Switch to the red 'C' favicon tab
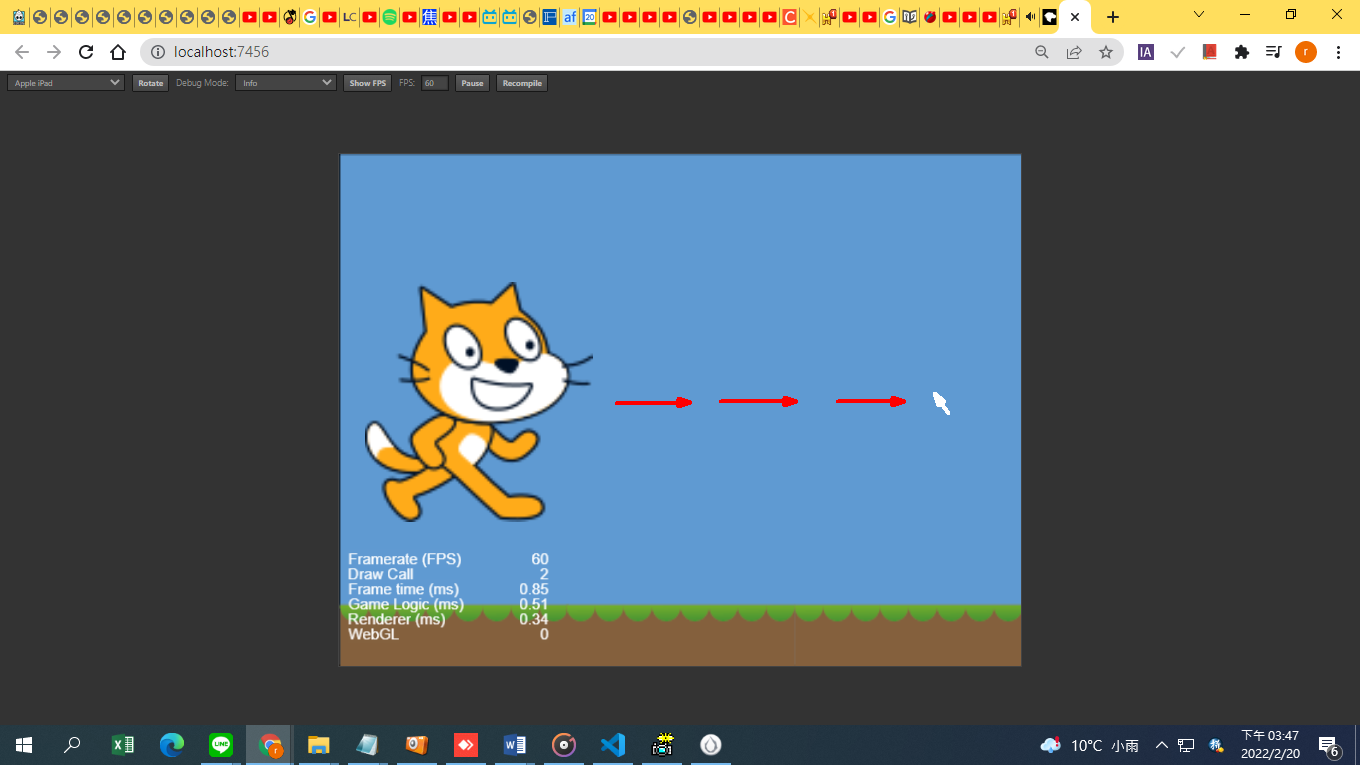Image resolution: width=1360 pixels, height=765 pixels. (x=789, y=17)
